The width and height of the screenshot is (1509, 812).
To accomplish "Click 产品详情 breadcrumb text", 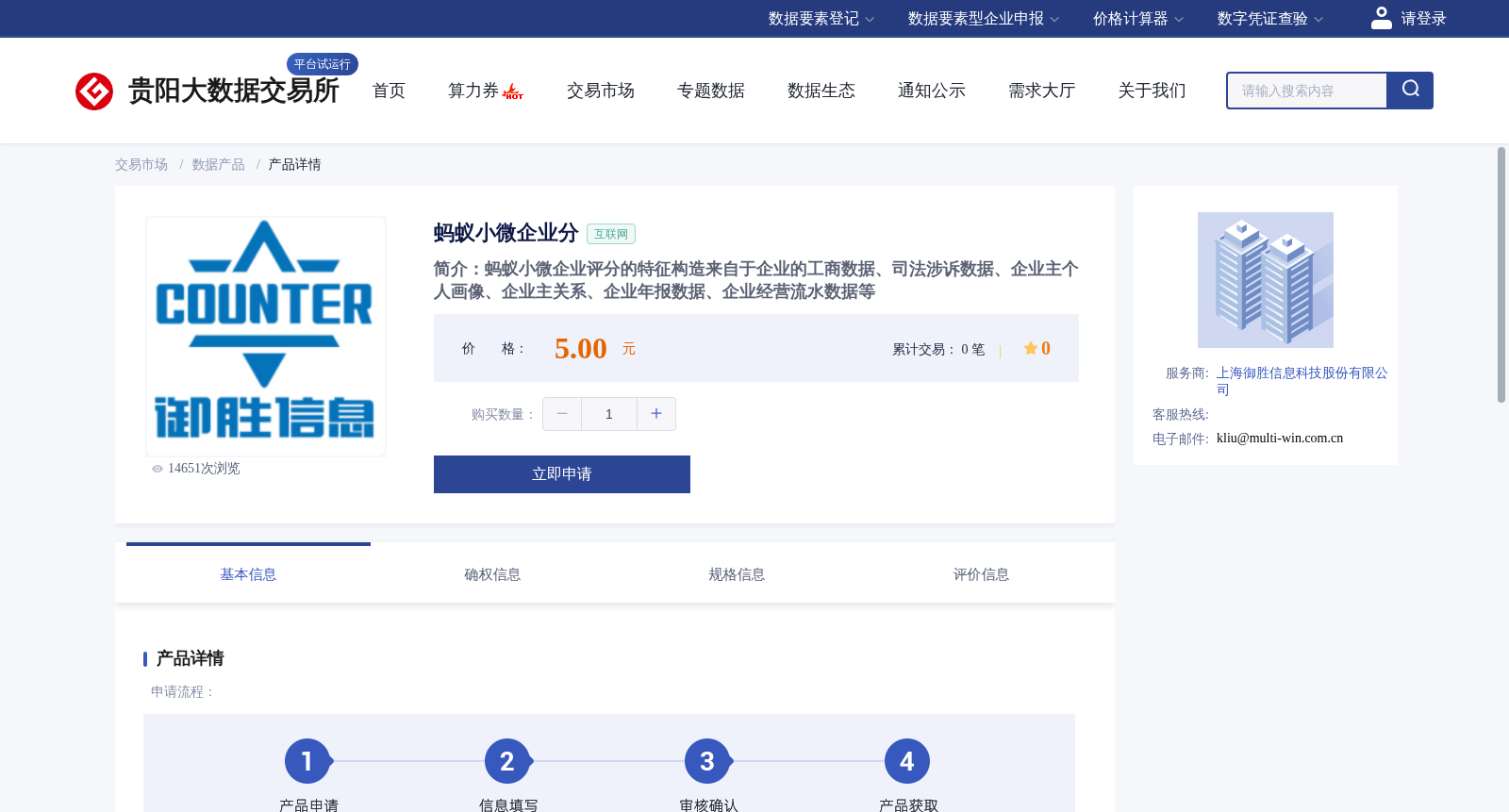I will click(x=295, y=165).
